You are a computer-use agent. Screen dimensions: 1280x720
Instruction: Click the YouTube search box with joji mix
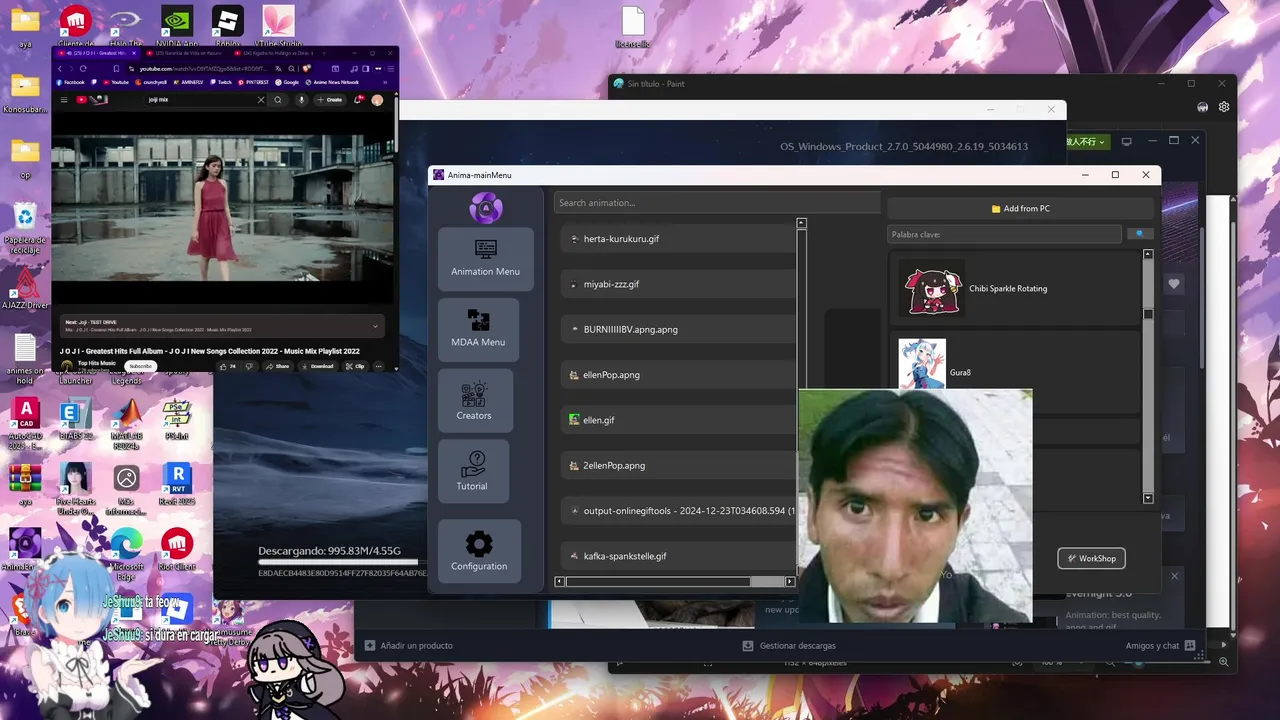tap(200, 100)
